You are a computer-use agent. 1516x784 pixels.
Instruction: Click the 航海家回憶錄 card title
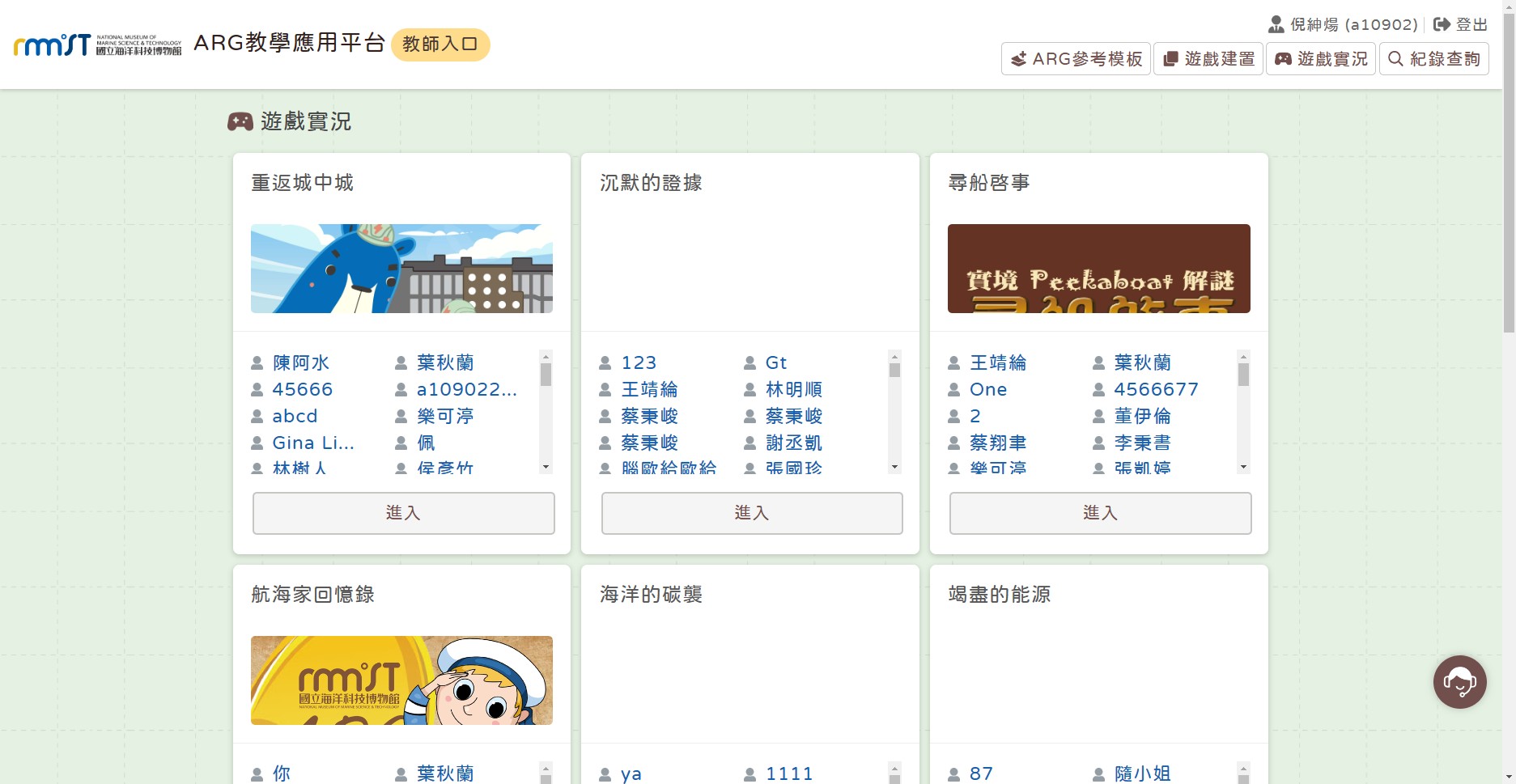pyautogui.click(x=313, y=595)
